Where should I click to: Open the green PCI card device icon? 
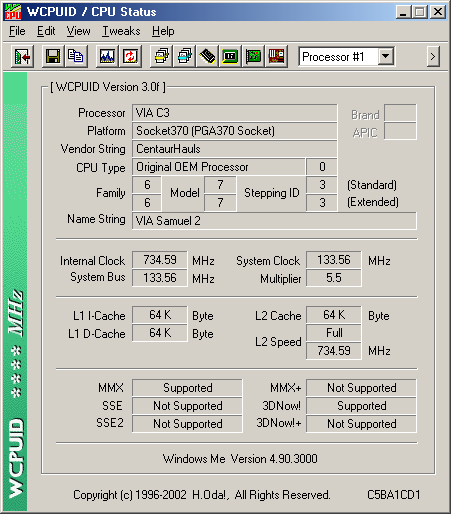tap(253, 57)
